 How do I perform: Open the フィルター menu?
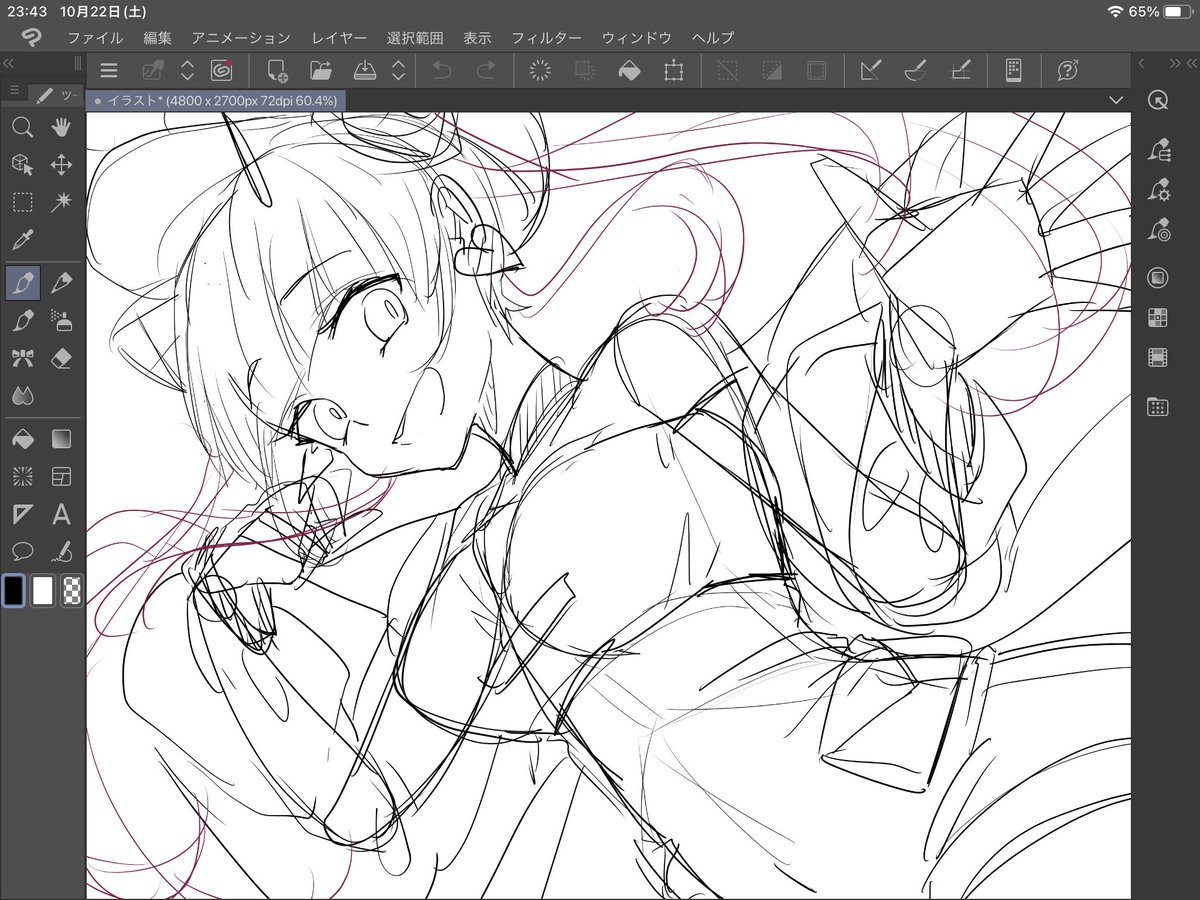coord(550,37)
